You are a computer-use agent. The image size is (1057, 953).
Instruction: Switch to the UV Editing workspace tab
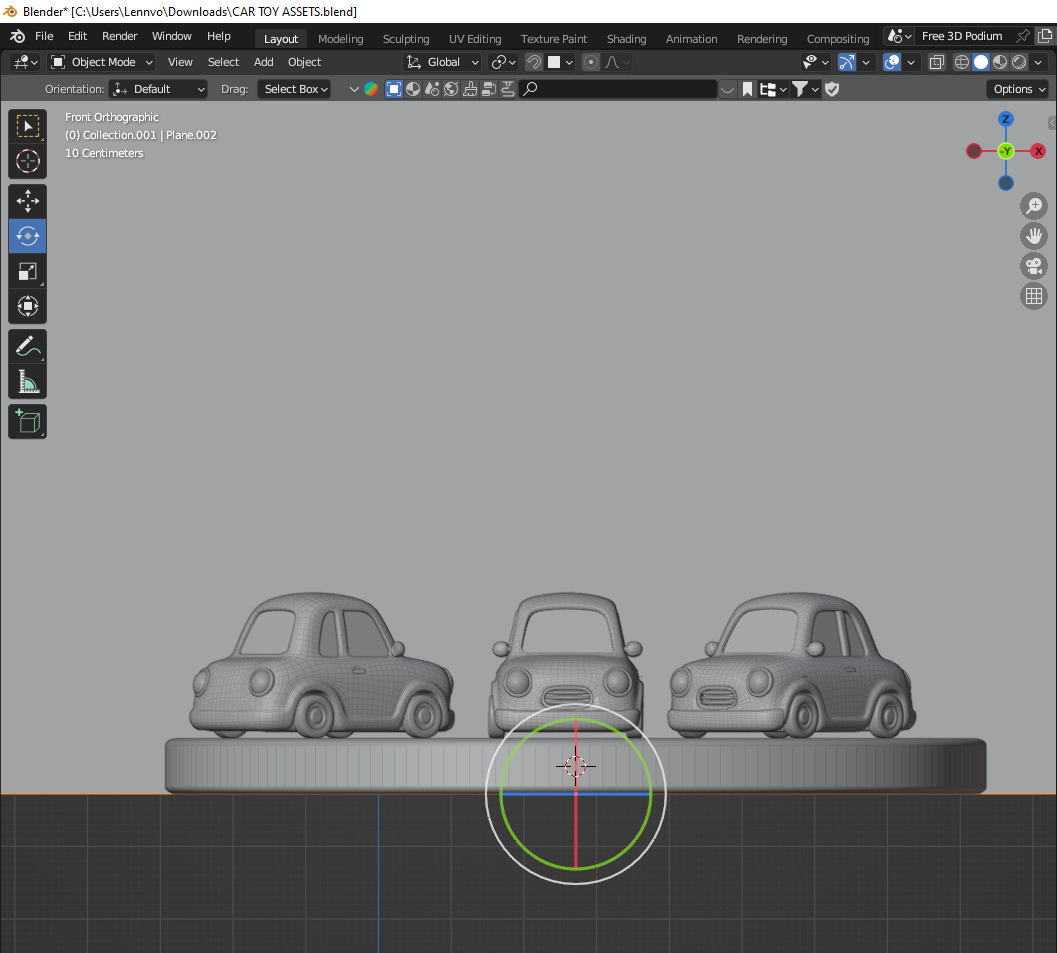(x=475, y=39)
